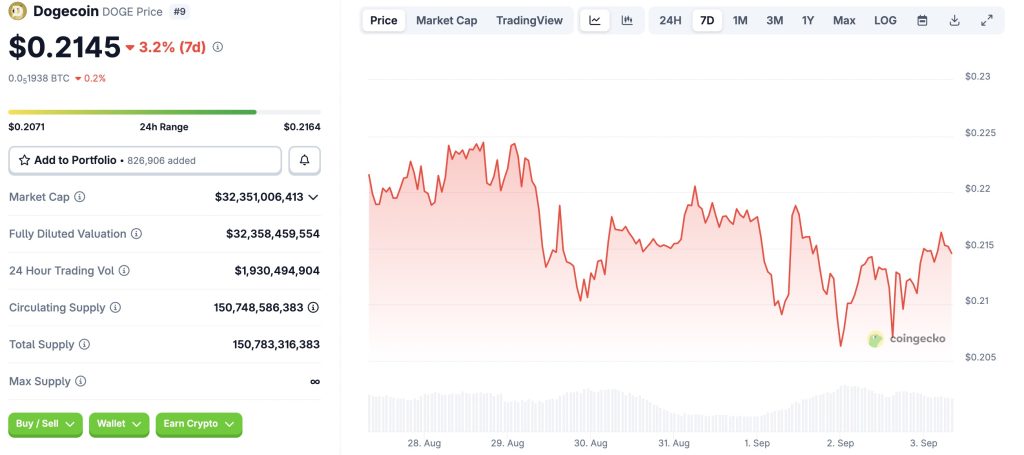Open the Buy / Sell dropdown

tap(45, 424)
